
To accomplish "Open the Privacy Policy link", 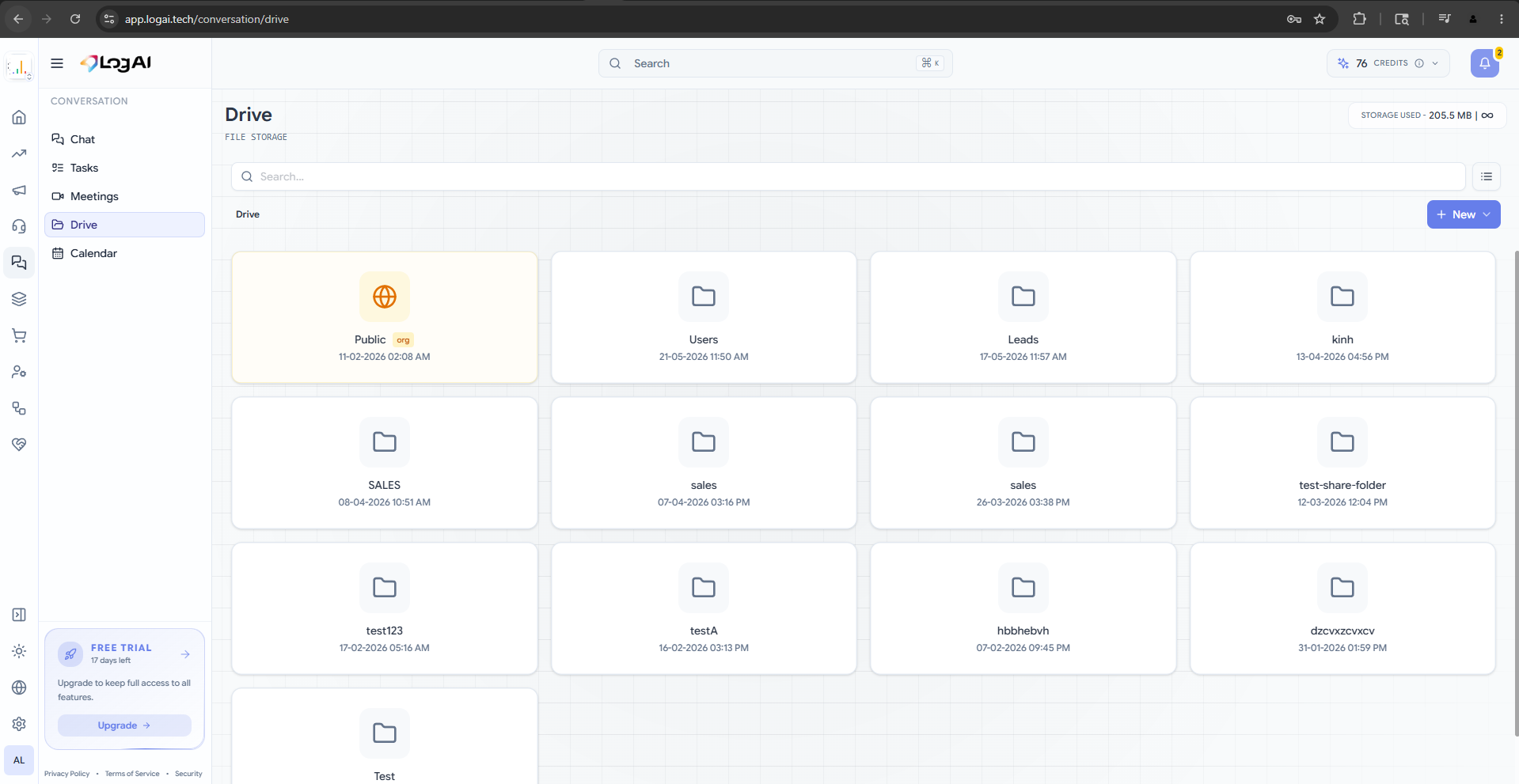I will pyautogui.click(x=67, y=774).
